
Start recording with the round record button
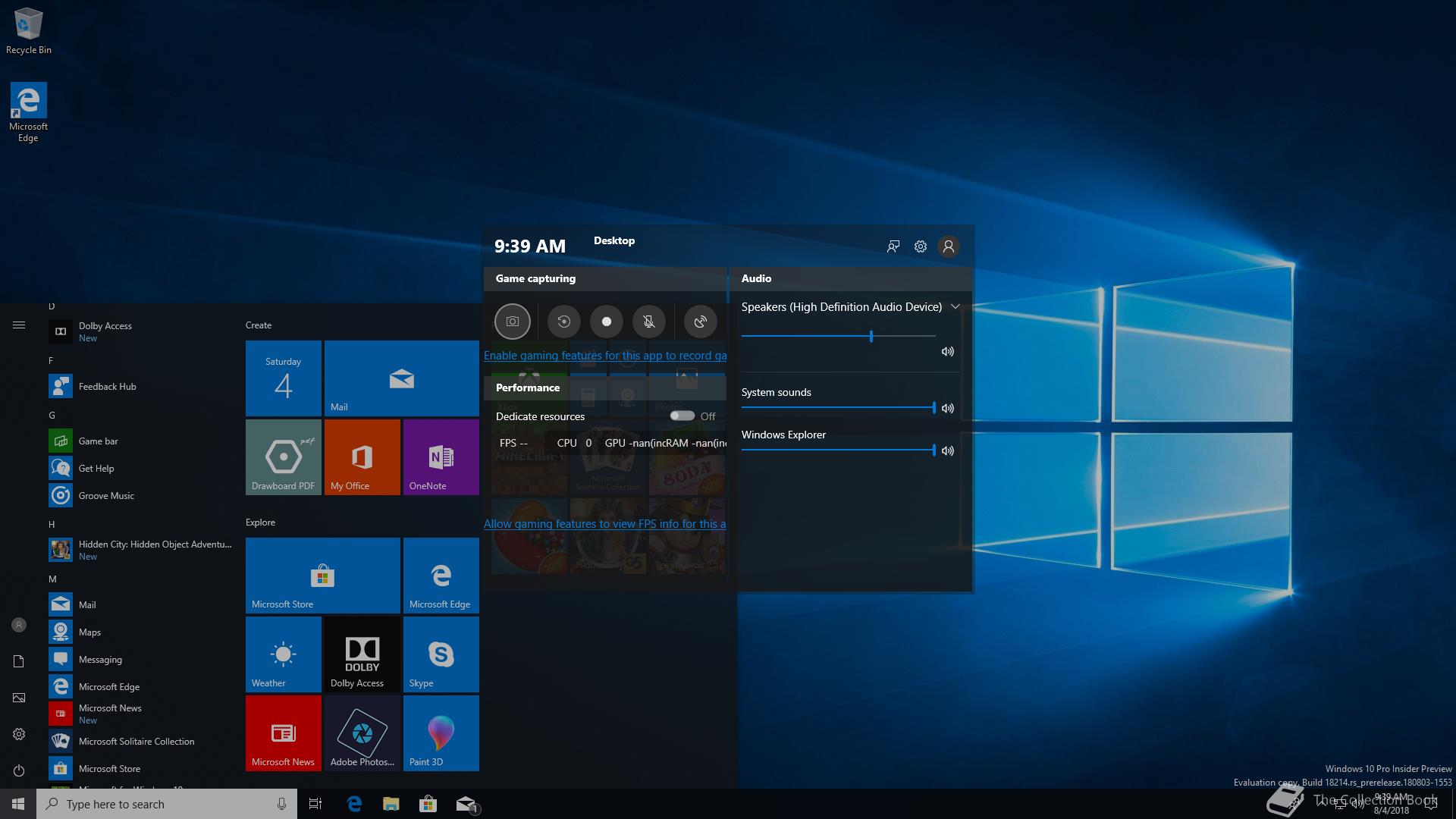pyautogui.click(x=607, y=322)
